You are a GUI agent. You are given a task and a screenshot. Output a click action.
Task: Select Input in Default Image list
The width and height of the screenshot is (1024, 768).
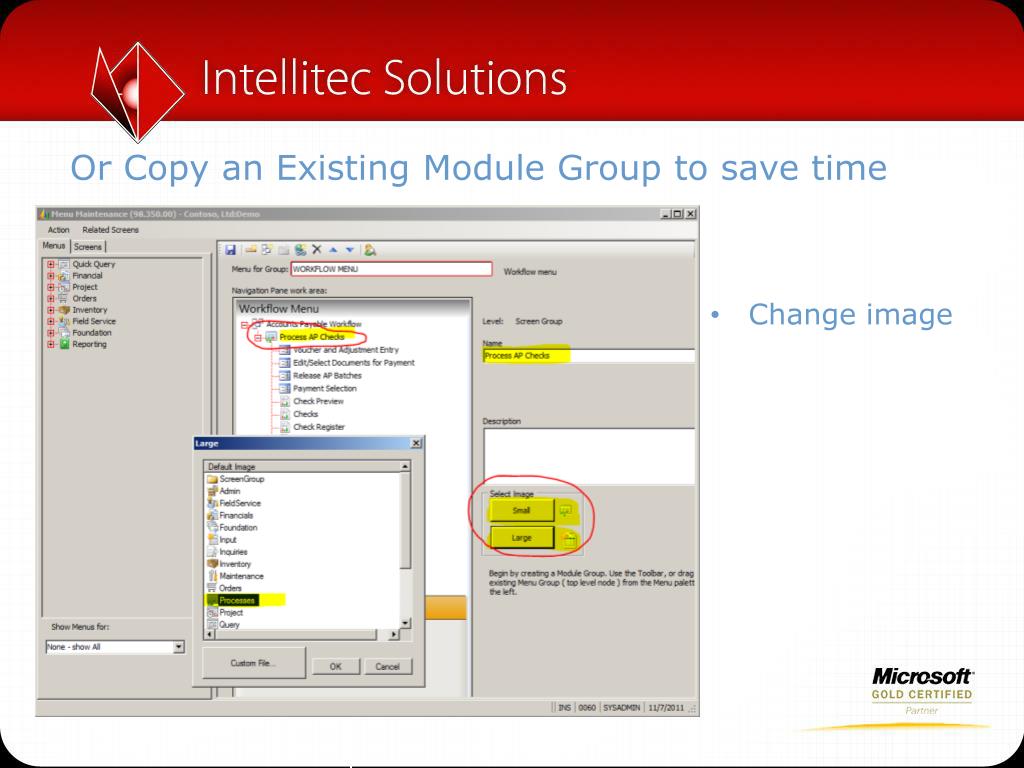(x=227, y=540)
